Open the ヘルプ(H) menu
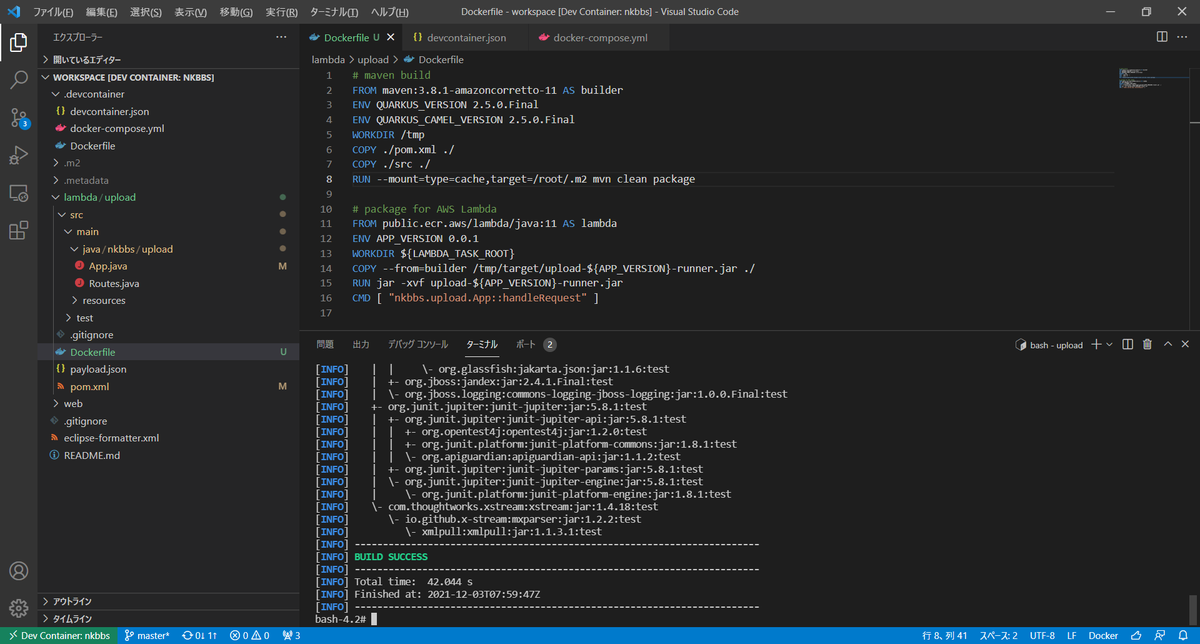This screenshot has width=1200, height=644. [x=392, y=12]
